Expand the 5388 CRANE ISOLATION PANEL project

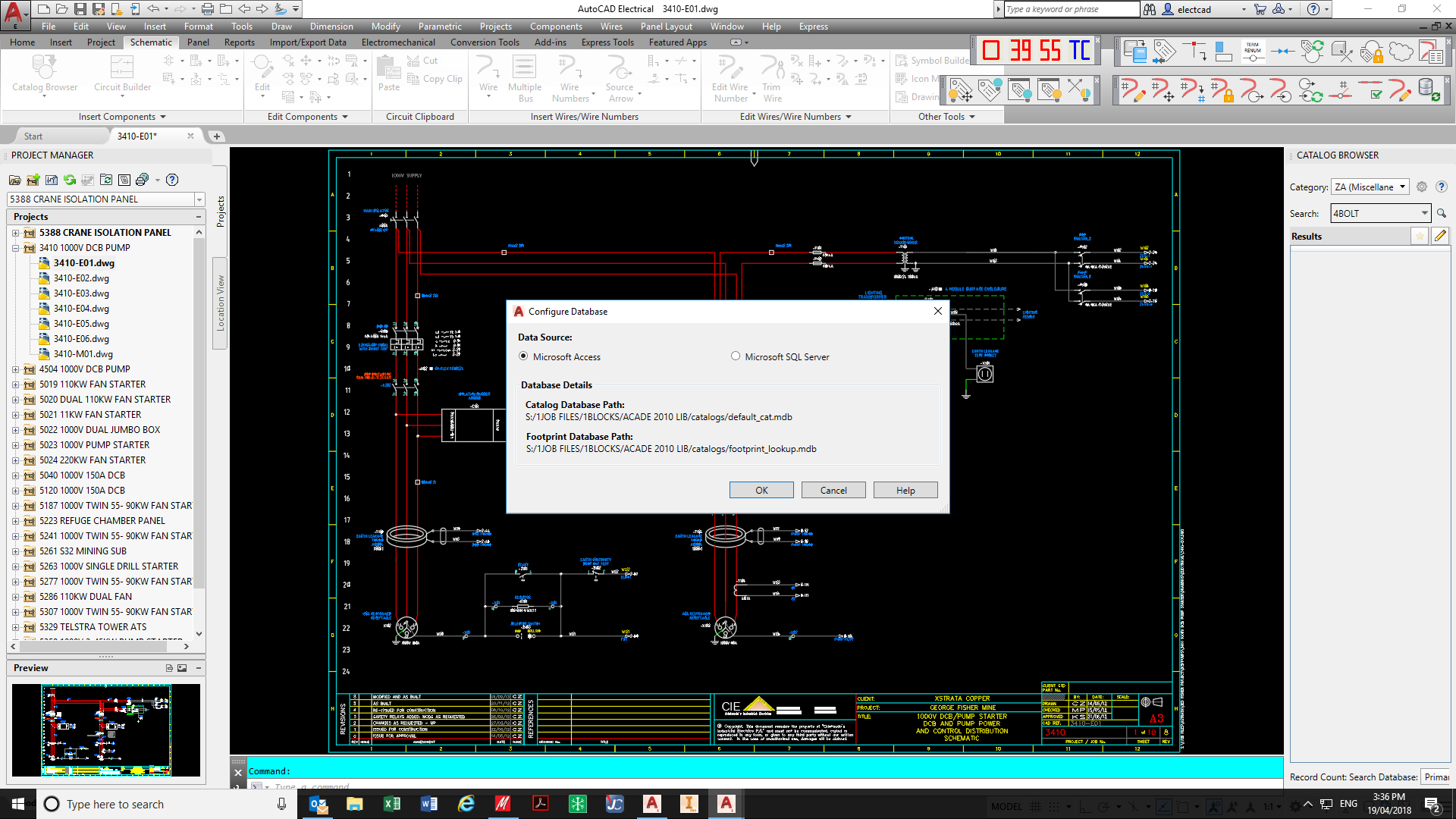pos(15,233)
